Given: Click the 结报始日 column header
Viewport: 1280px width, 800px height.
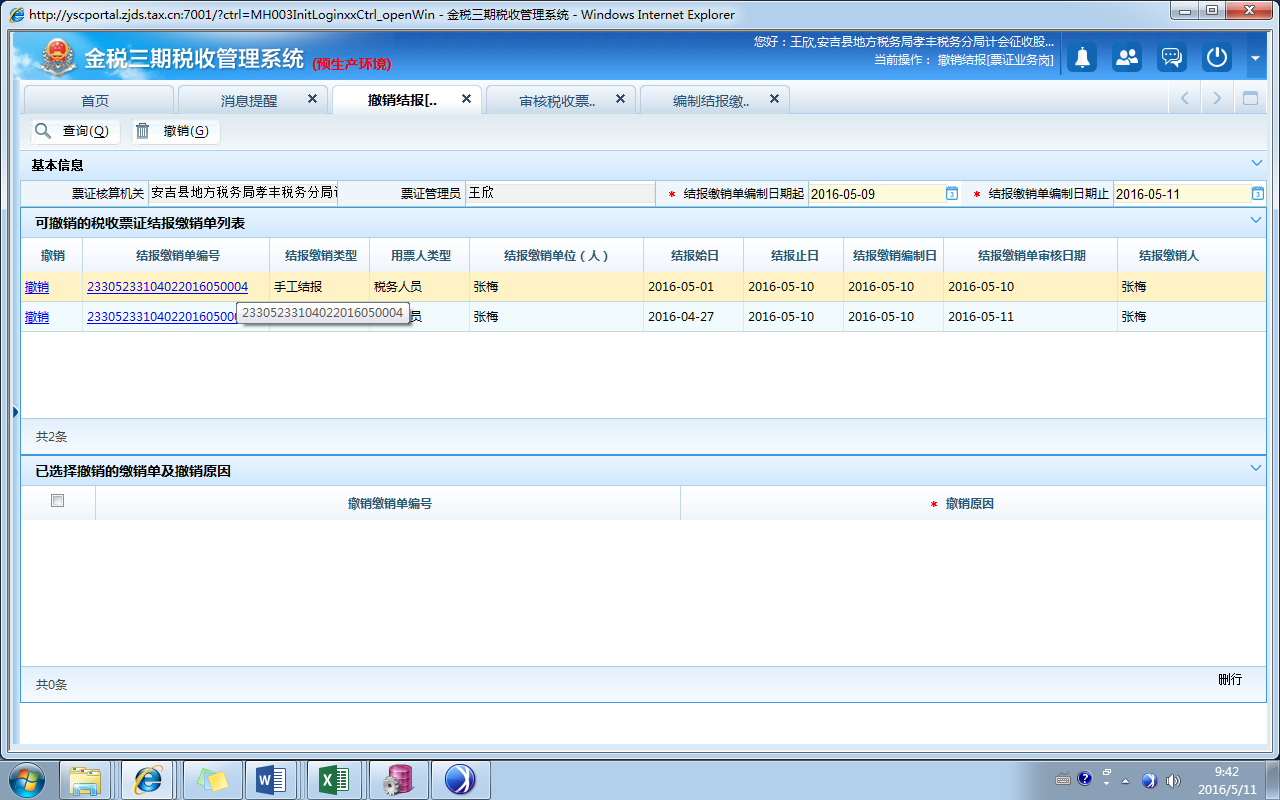Looking at the screenshot, I should tap(695, 256).
